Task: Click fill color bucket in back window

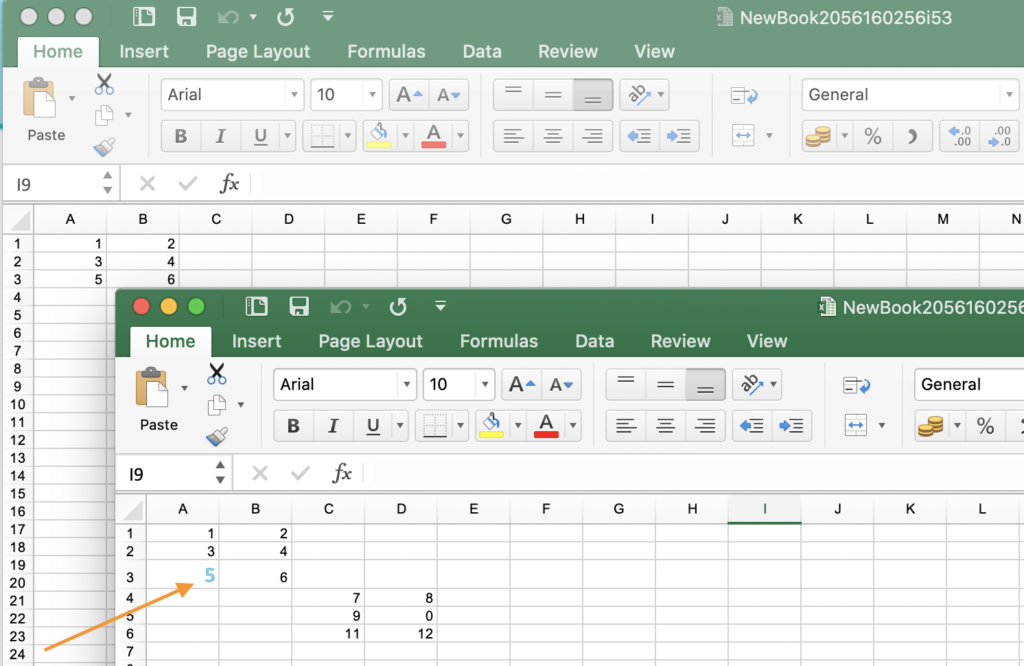Action: click(x=379, y=136)
